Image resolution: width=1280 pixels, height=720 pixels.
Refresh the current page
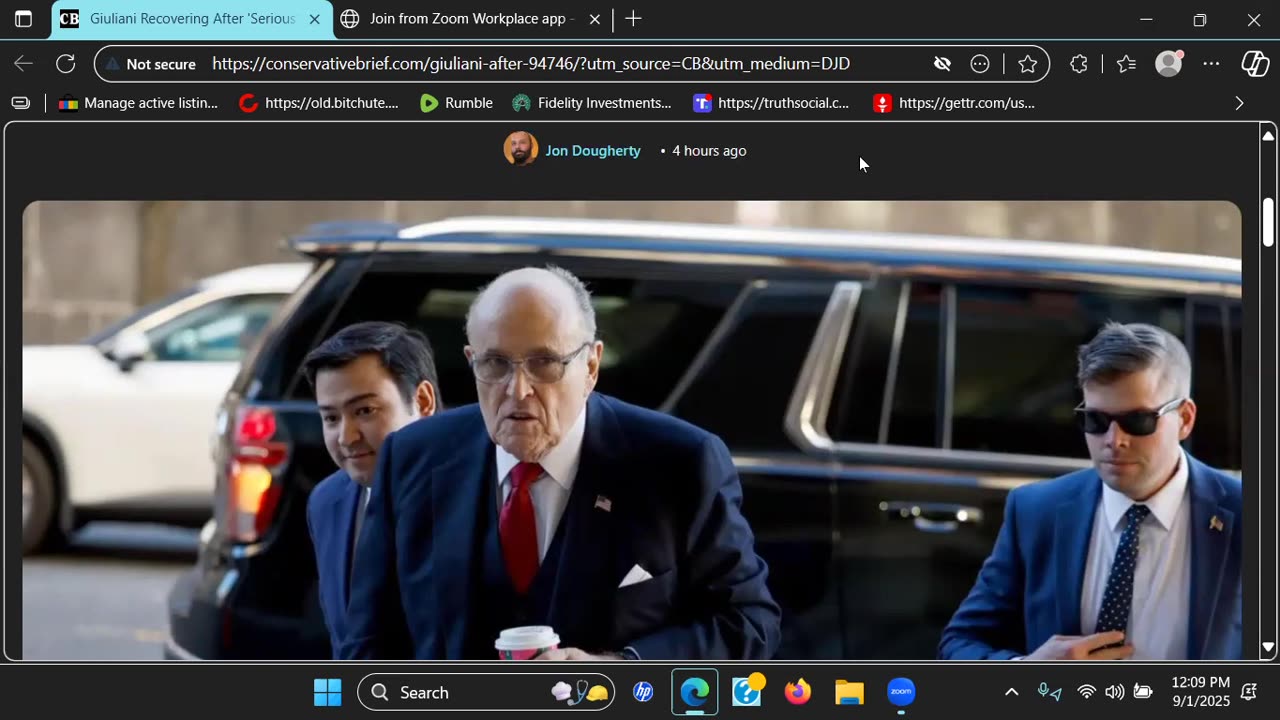click(x=66, y=64)
